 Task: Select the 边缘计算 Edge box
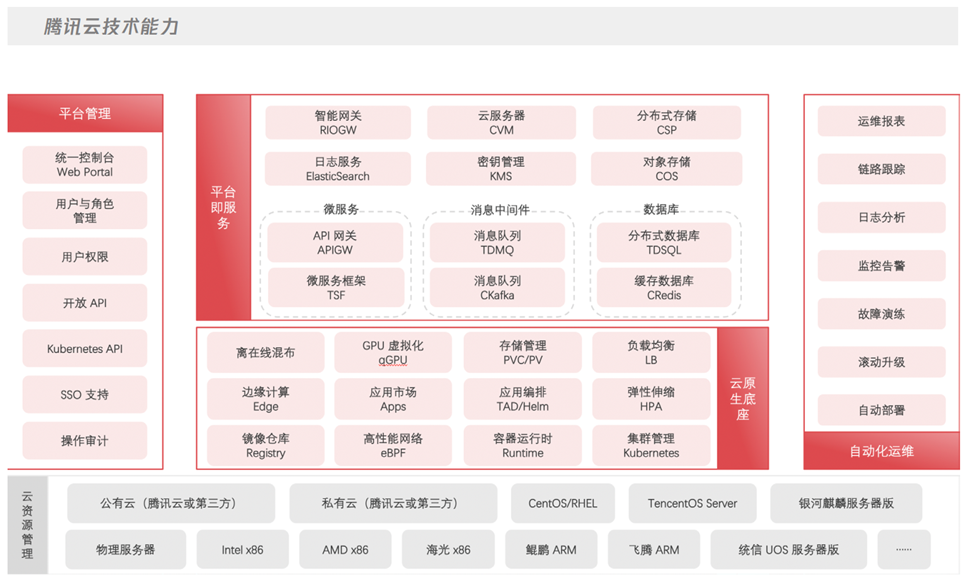pyautogui.click(x=266, y=400)
